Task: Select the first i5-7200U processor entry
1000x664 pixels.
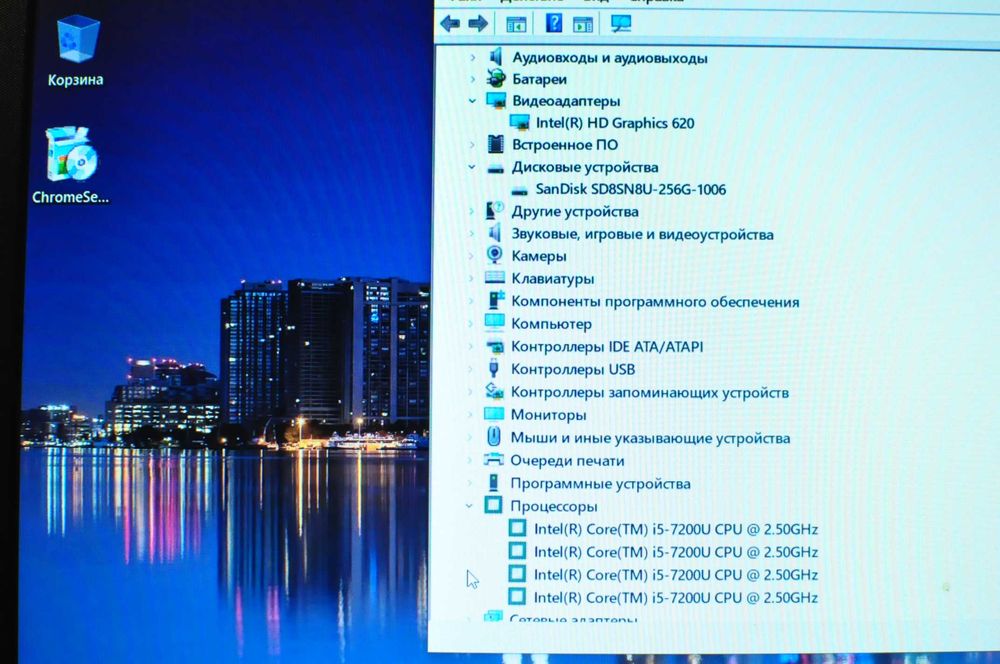Action: pyautogui.click(x=676, y=529)
